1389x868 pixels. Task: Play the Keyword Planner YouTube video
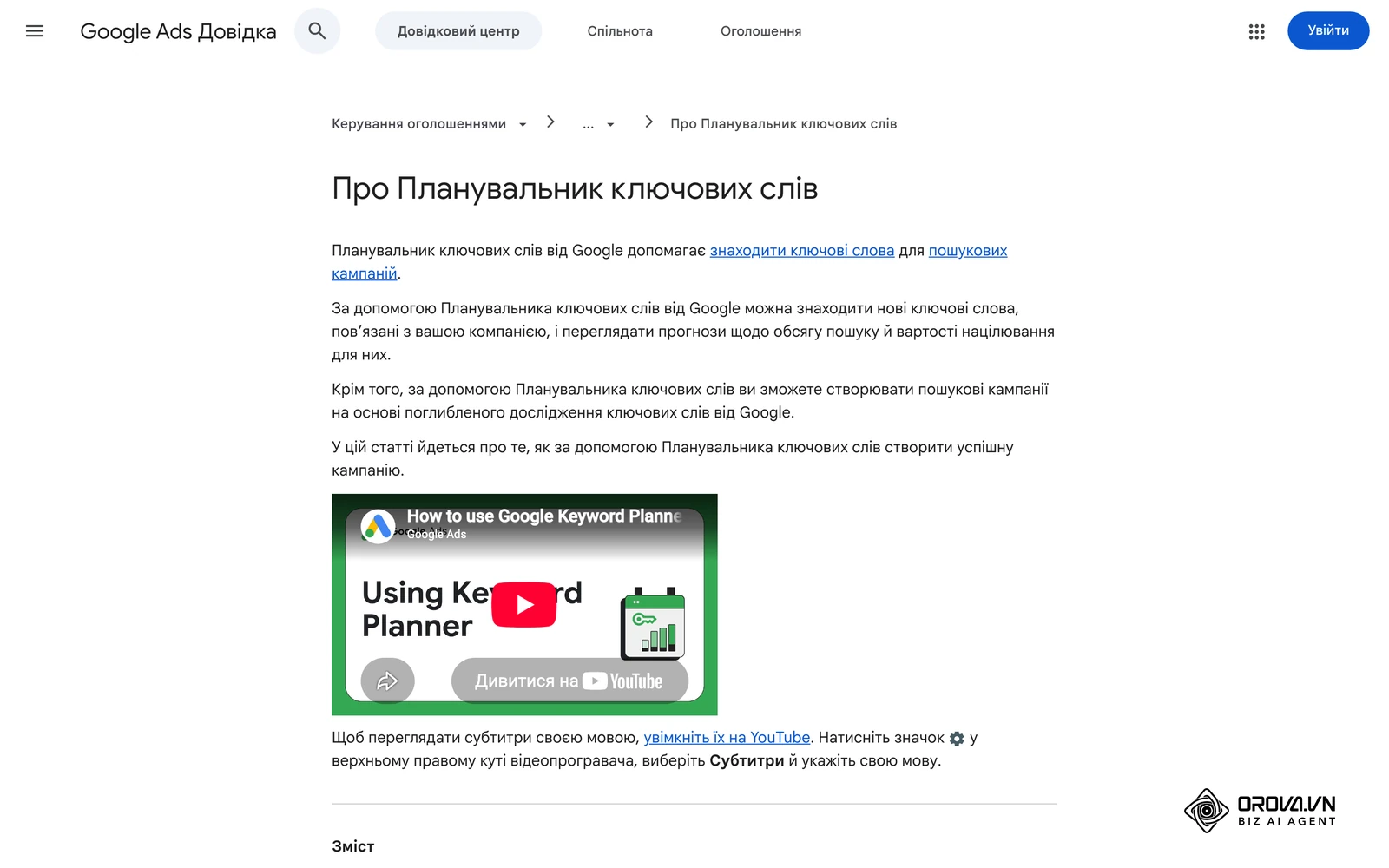523,604
